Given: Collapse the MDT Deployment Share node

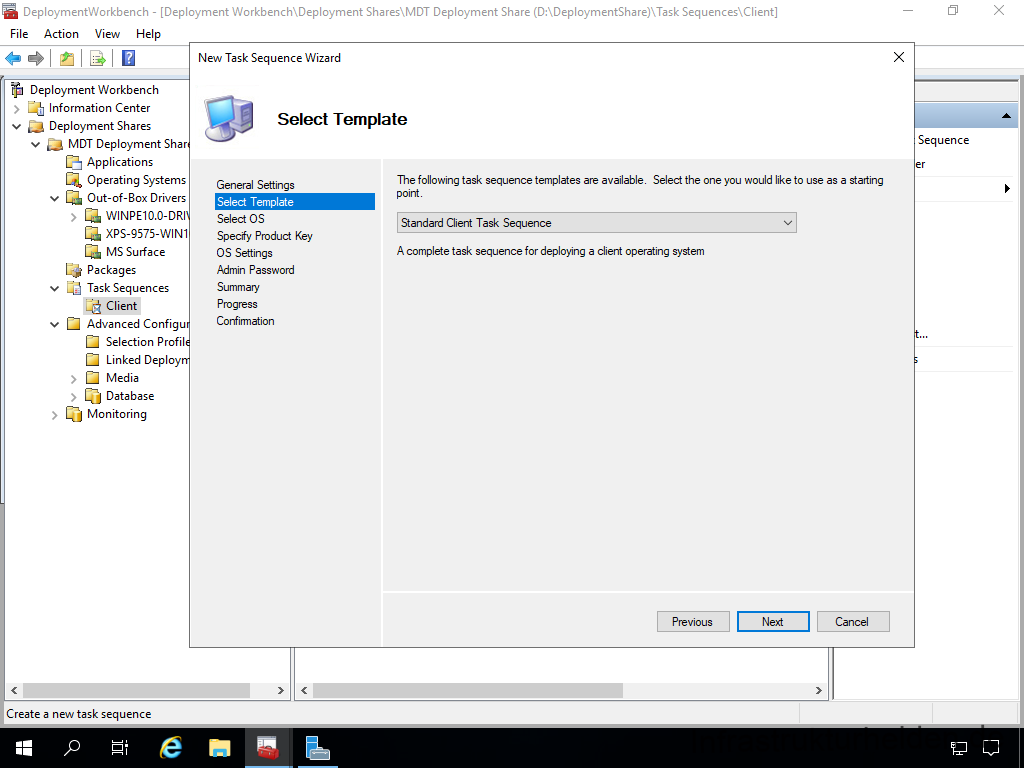Looking at the screenshot, I should 36,144.
